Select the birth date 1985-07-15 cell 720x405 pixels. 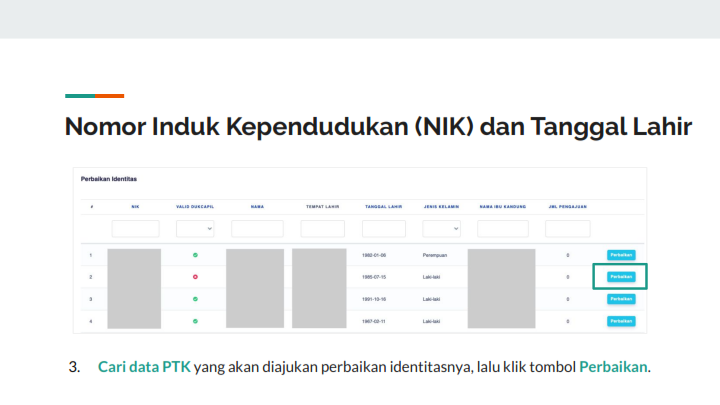click(374, 277)
